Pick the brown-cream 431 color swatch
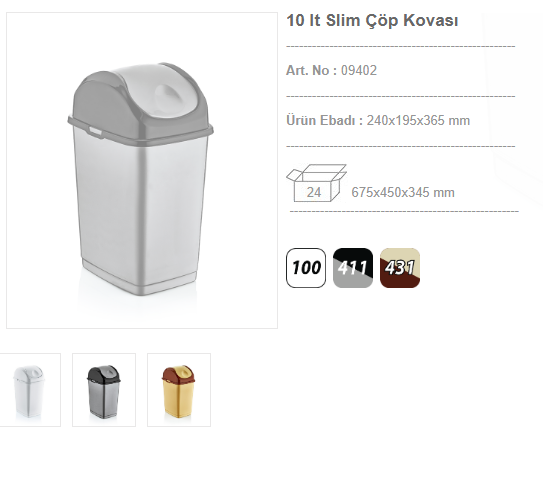The height and width of the screenshot is (487, 543). (x=400, y=268)
